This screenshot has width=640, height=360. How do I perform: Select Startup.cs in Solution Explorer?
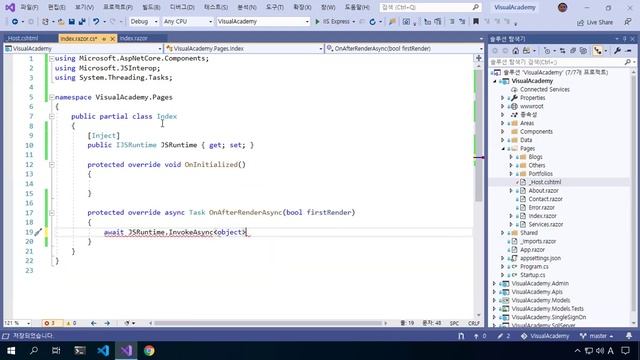(x=532, y=275)
